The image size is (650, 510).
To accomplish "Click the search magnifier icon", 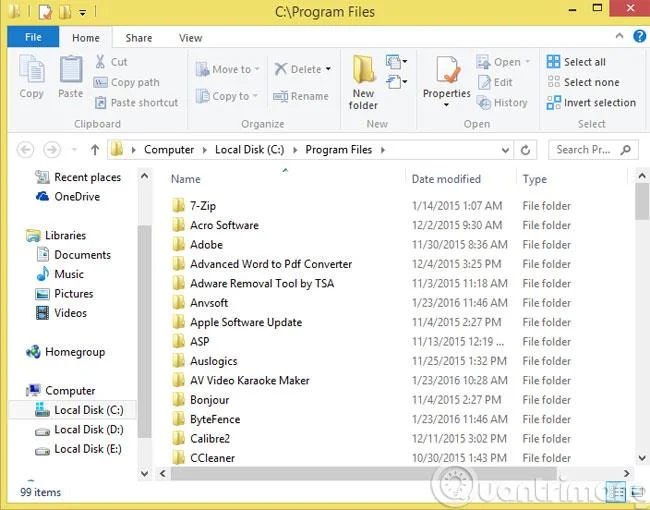I will [626, 150].
